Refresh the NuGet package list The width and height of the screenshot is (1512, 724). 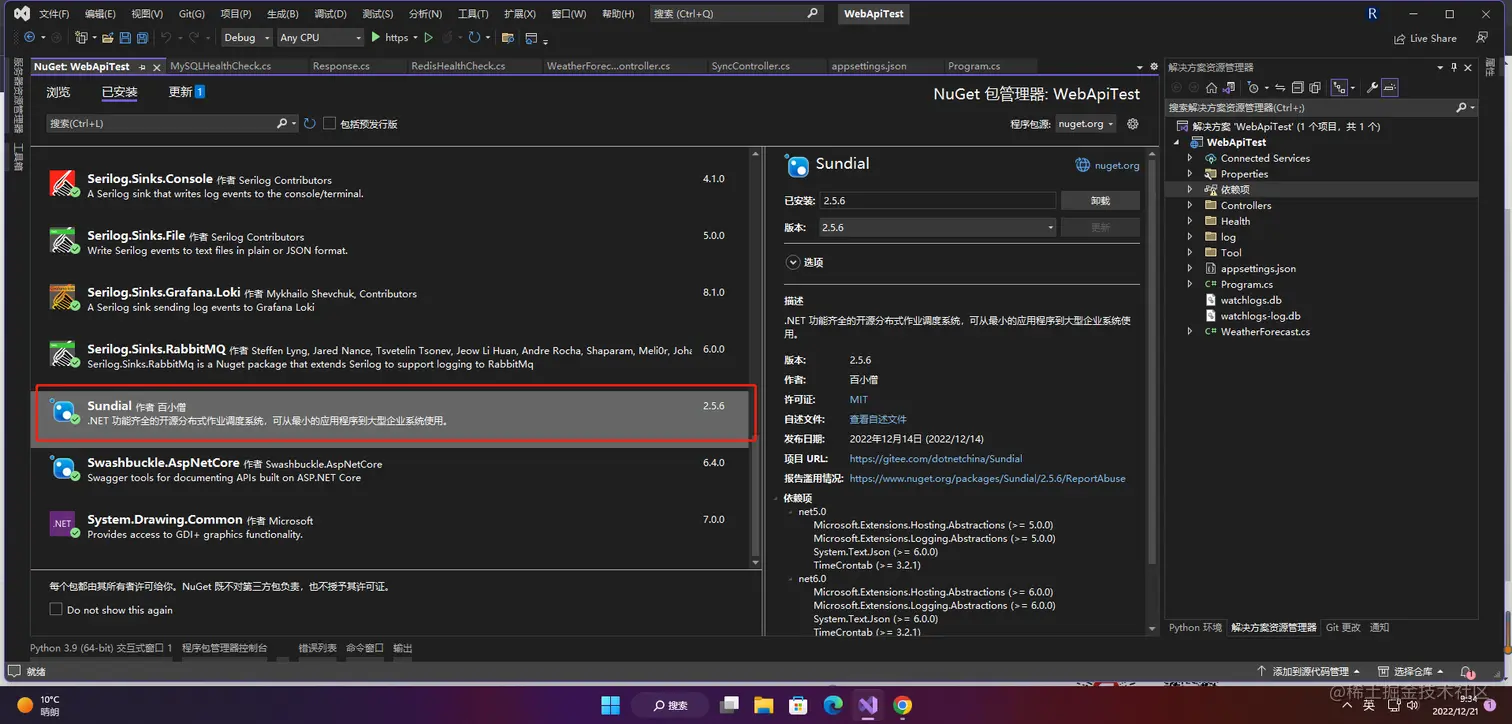click(x=310, y=124)
